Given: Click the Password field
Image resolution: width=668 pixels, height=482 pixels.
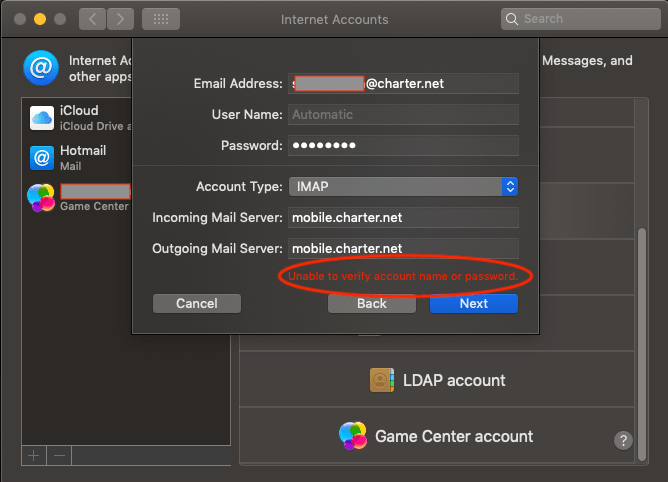Looking at the screenshot, I should pyautogui.click(x=403, y=146).
